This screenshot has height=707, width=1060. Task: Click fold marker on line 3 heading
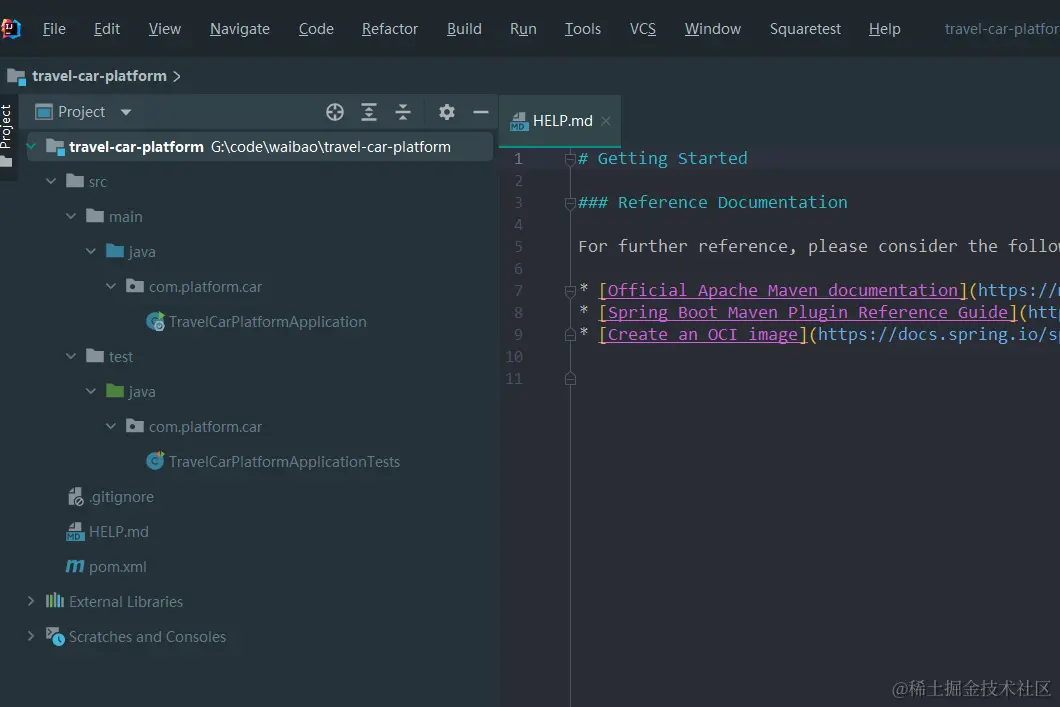click(570, 203)
